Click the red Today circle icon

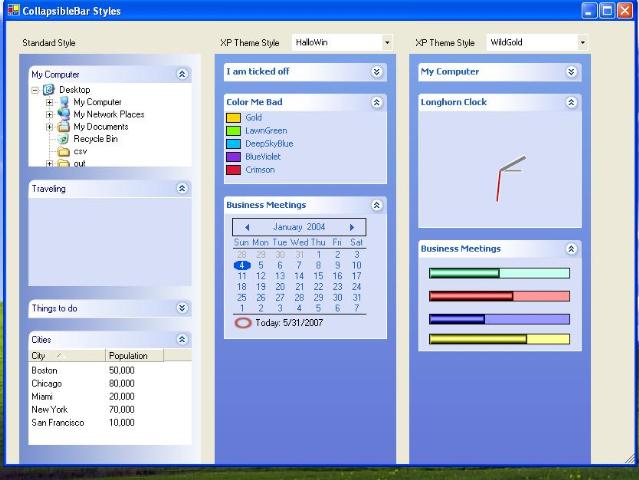pos(243,323)
